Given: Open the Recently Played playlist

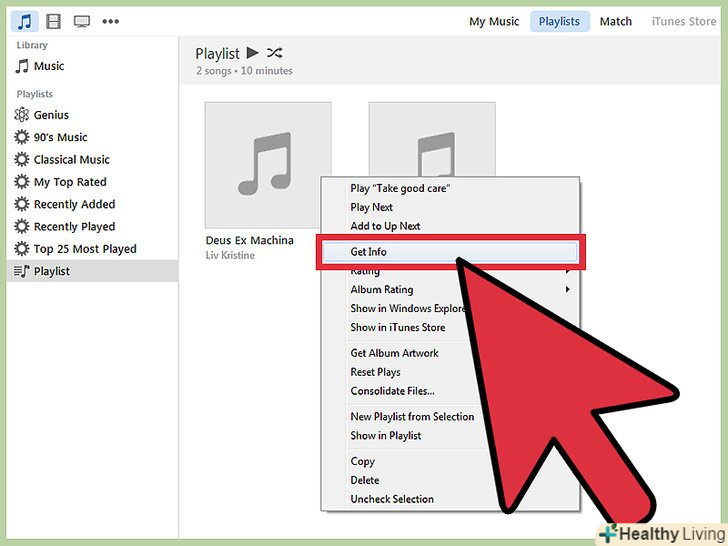Looking at the screenshot, I should pos(74,227).
